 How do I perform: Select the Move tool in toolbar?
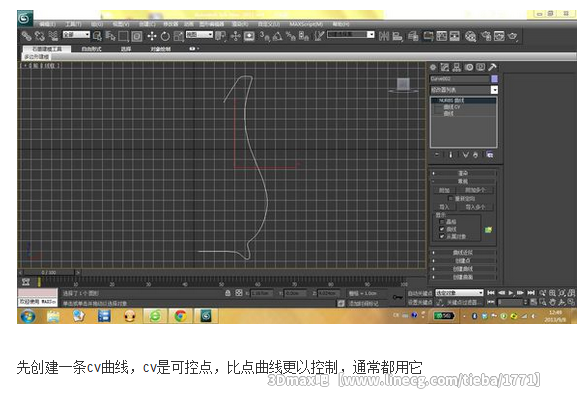coord(152,36)
